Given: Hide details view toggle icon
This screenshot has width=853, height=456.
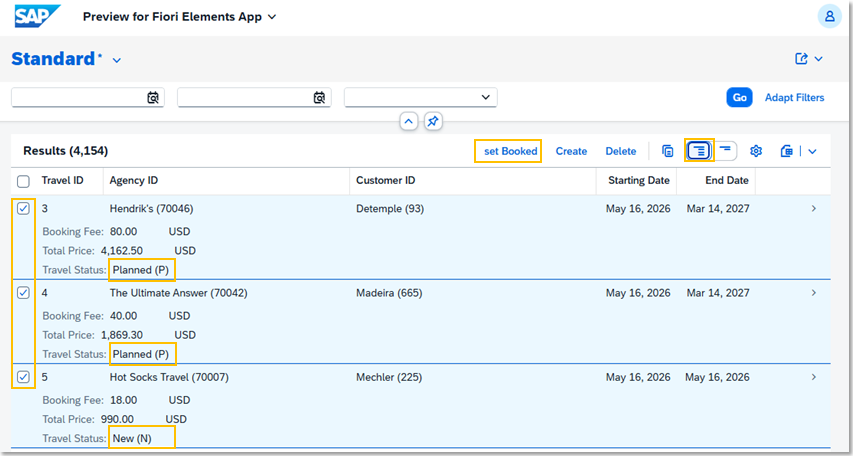Looking at the screenshot, I should pos(725,151).
